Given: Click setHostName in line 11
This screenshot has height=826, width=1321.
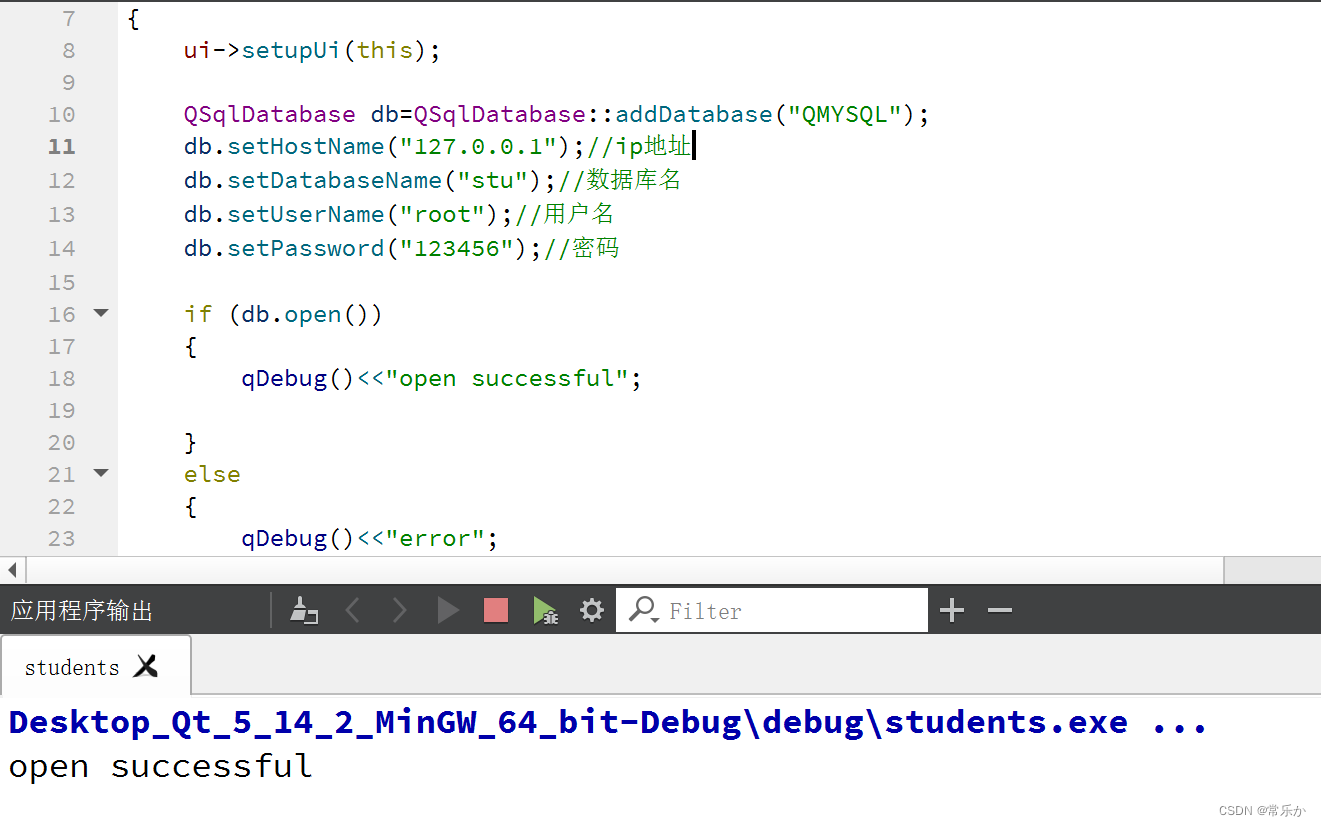Looking at the screenshot, I should pyautogui.click(x=306, y=146).
